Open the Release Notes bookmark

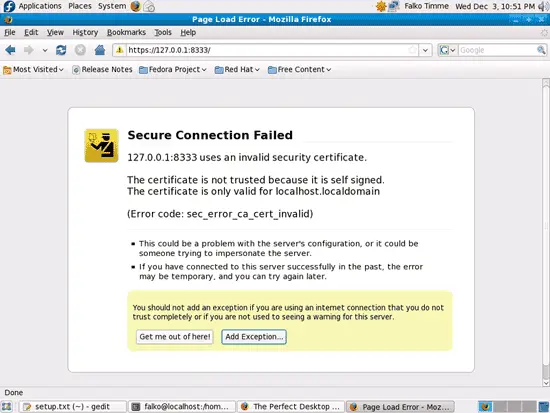point(102,69)
